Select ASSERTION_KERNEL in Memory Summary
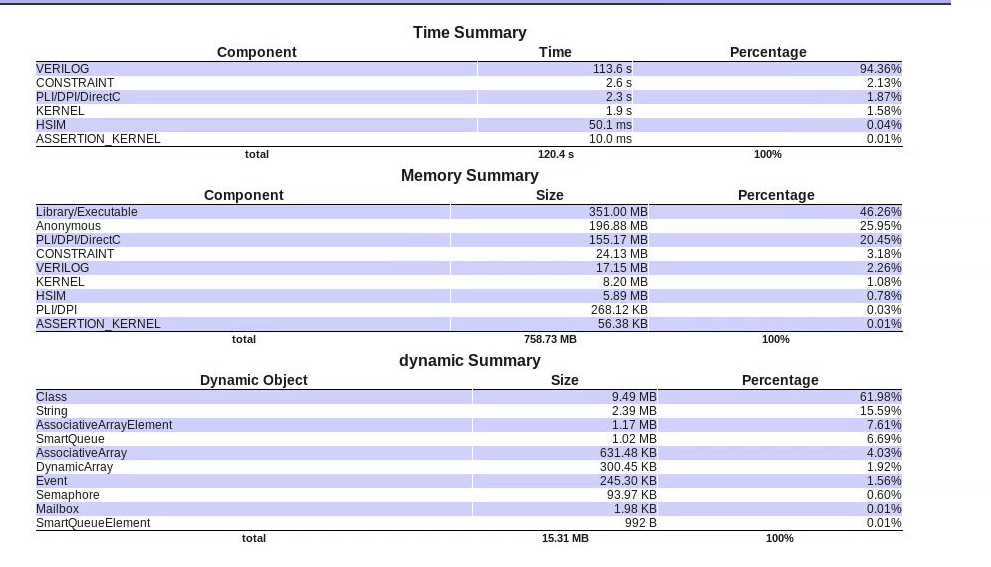 [98, 324]
